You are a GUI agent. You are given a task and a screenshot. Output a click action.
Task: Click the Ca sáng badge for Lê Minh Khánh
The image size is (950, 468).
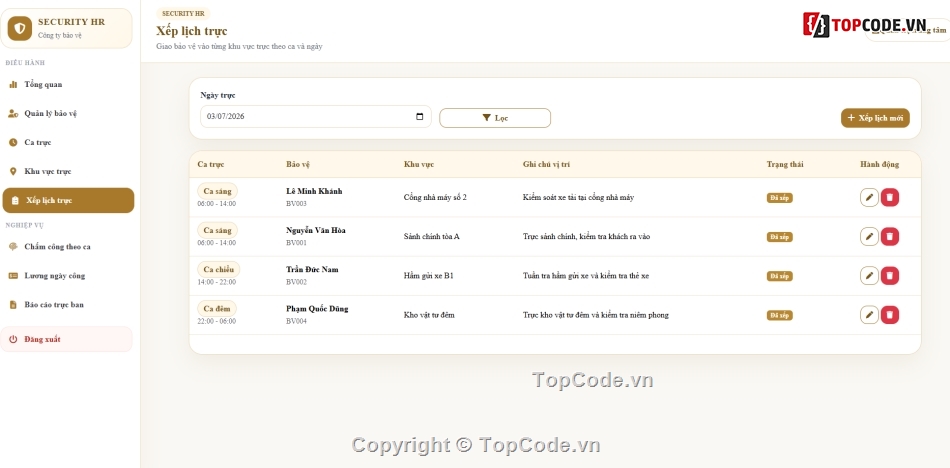coord(218,191)
